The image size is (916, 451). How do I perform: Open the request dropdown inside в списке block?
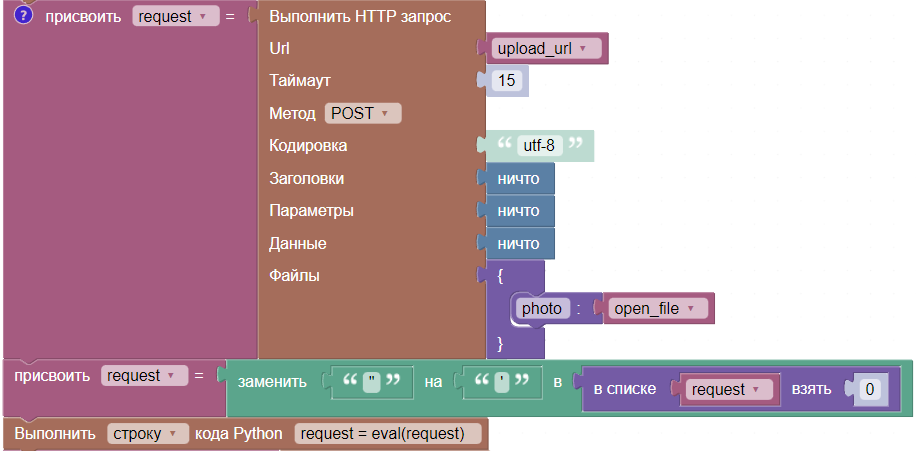(730, 390)
